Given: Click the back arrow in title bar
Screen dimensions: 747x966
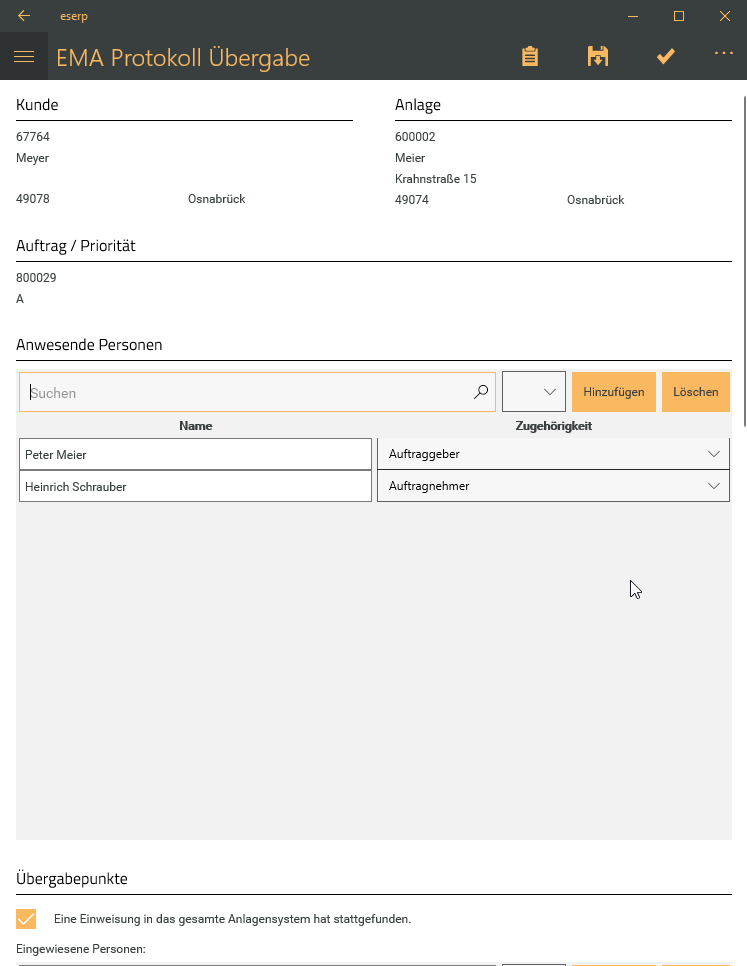Looking at the screenshot, I should 24,16.
